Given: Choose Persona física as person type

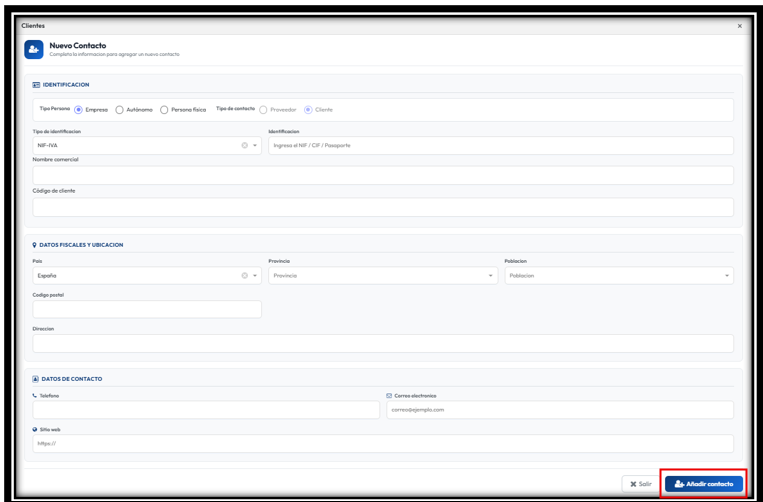Looking at the screenshot, I should (164, 110).
